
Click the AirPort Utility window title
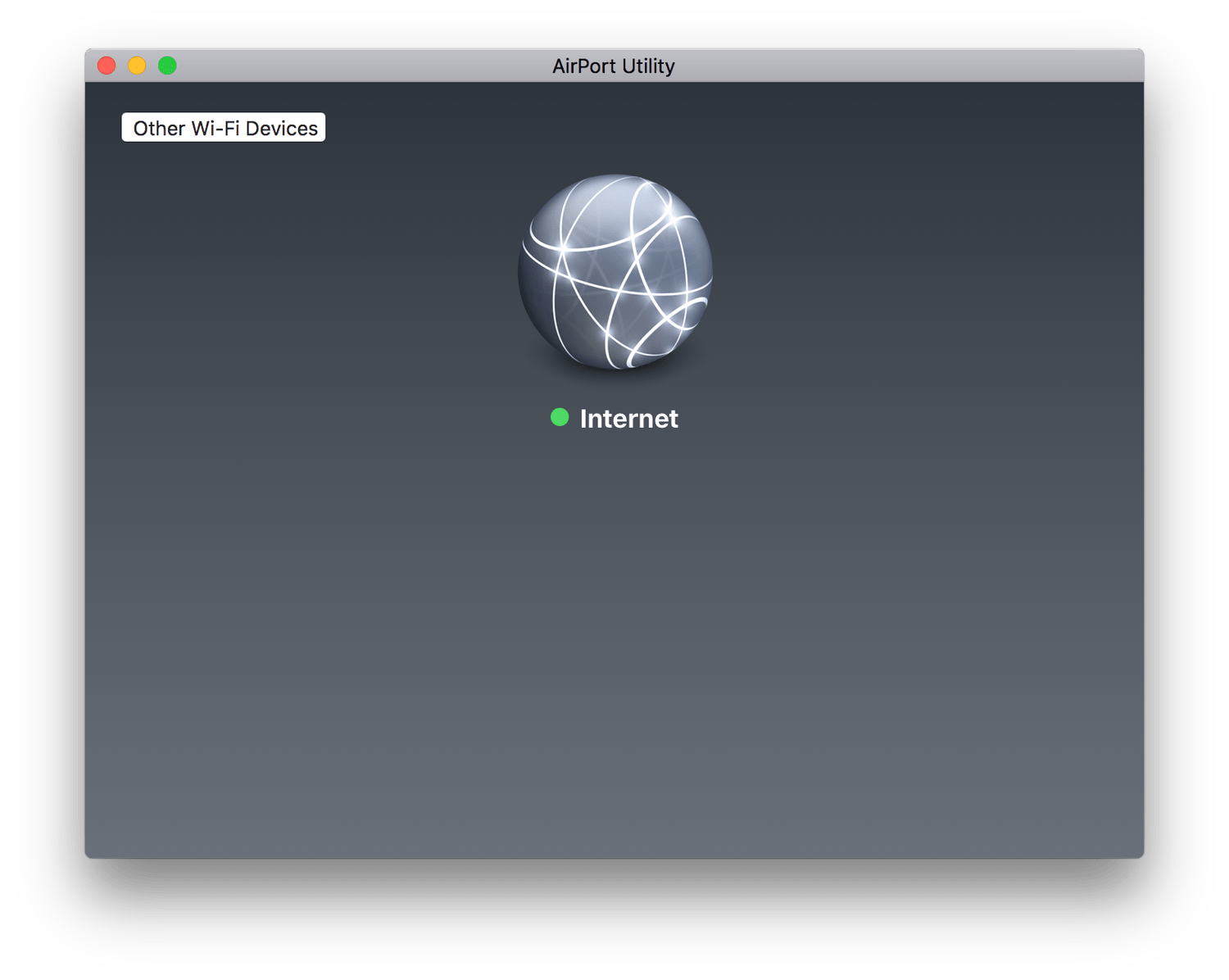click(614, 66)
